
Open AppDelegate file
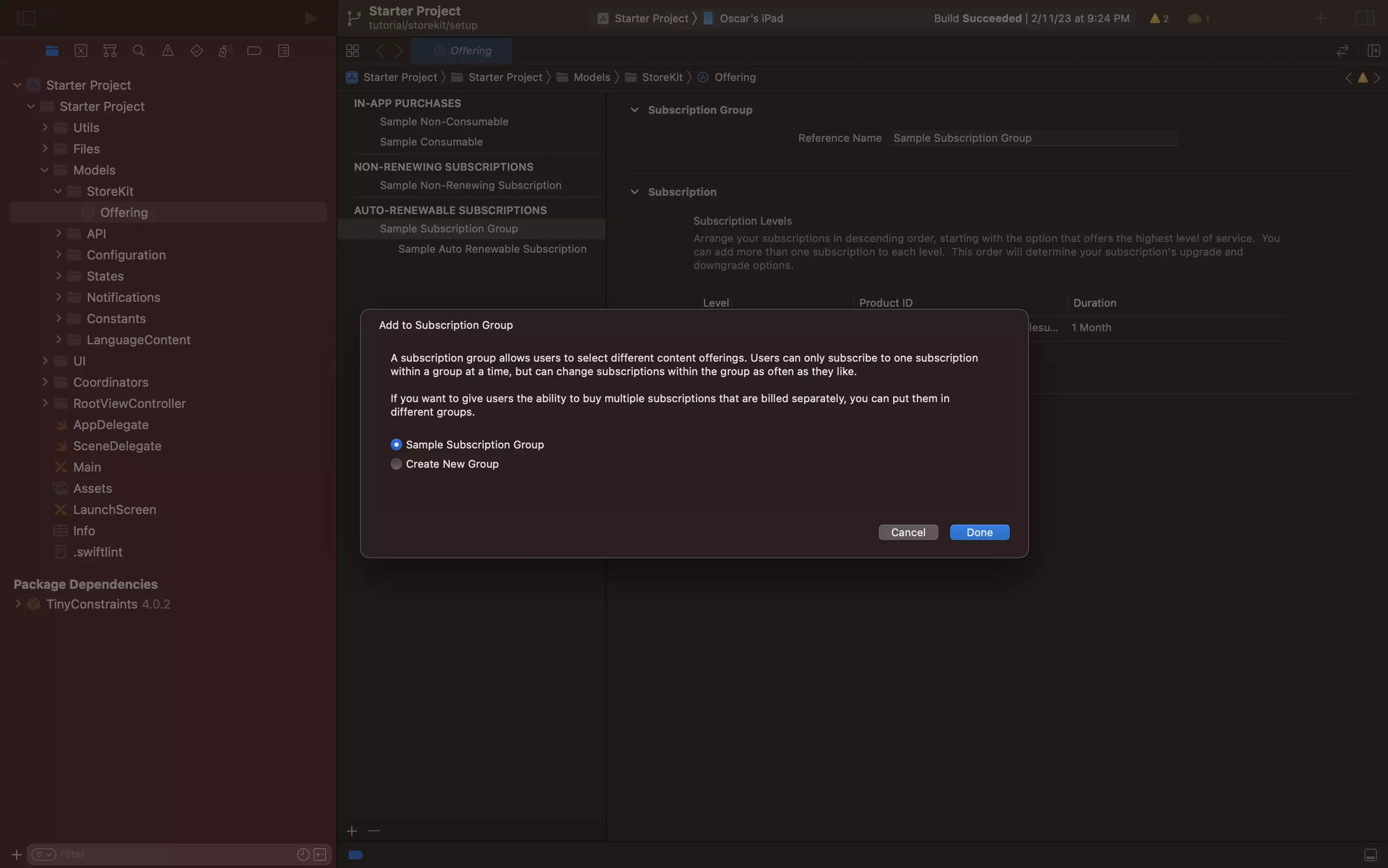tap(111, 425)
